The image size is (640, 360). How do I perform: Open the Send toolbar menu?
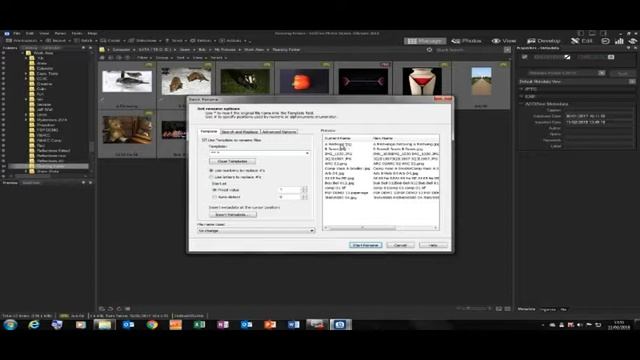pos(176,41)
